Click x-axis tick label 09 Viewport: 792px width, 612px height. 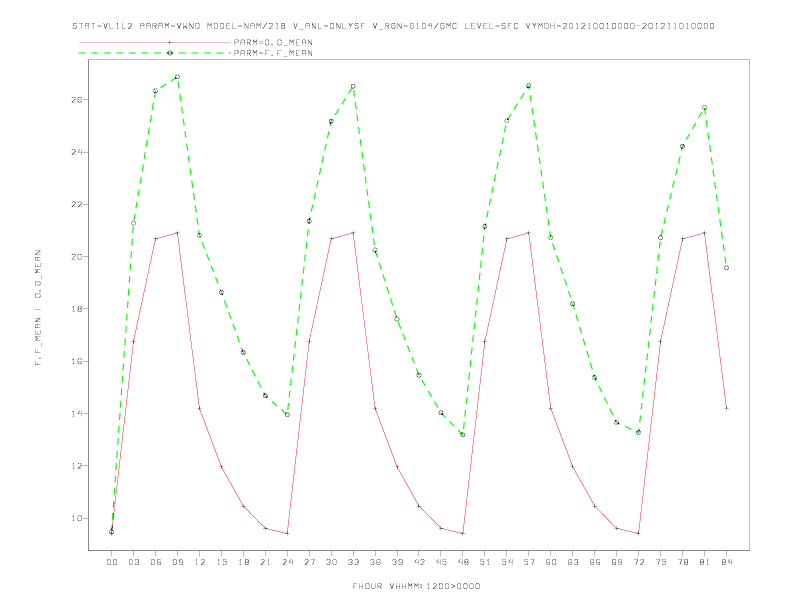[x=177, y=562]
